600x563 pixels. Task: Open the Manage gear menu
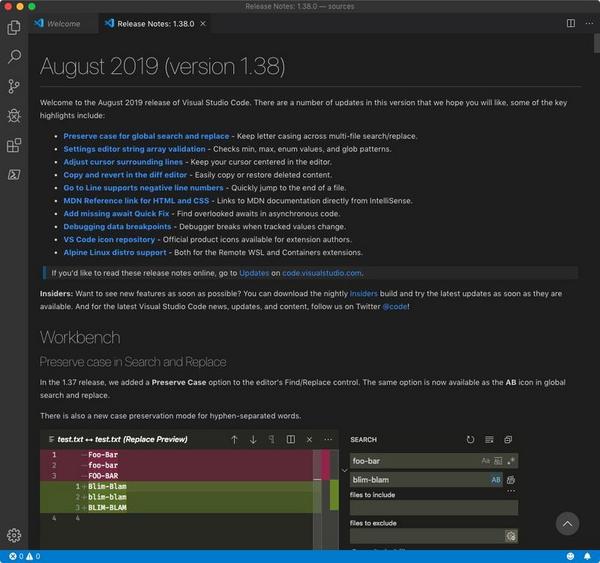tap(14, 535)
